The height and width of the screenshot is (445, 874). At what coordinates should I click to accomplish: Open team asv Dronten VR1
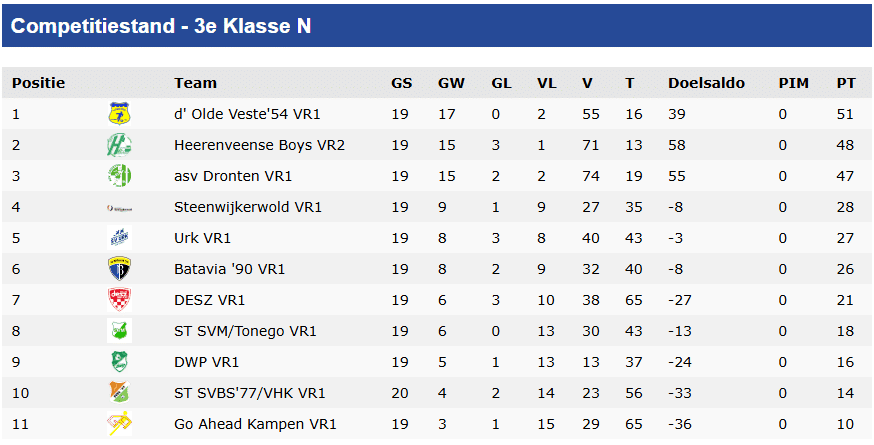[233, 176]
